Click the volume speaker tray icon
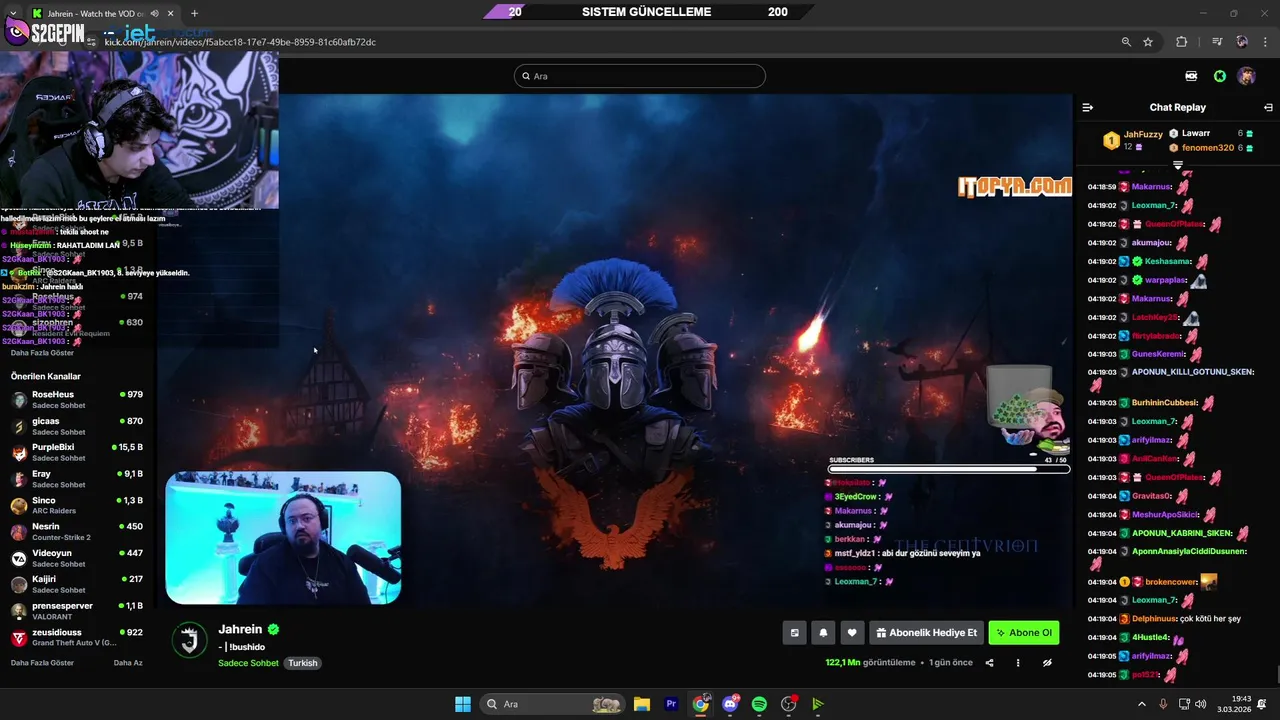Image resolution: width=1280 pixels, height=720 pixels. (1201, 704)
